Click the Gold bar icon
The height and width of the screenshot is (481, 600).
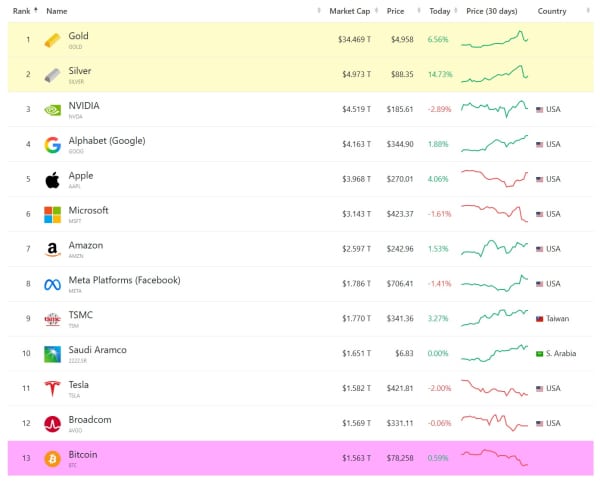coord(52,40)
